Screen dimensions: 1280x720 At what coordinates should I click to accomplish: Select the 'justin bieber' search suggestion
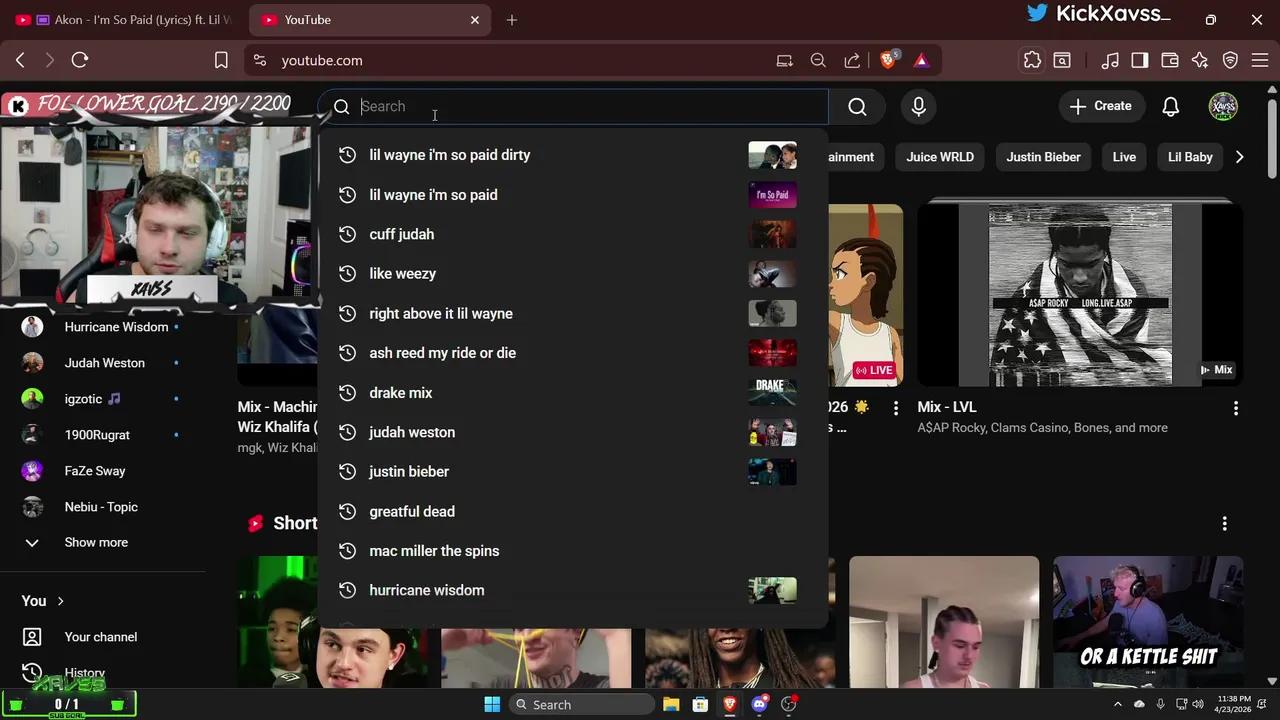573,472
